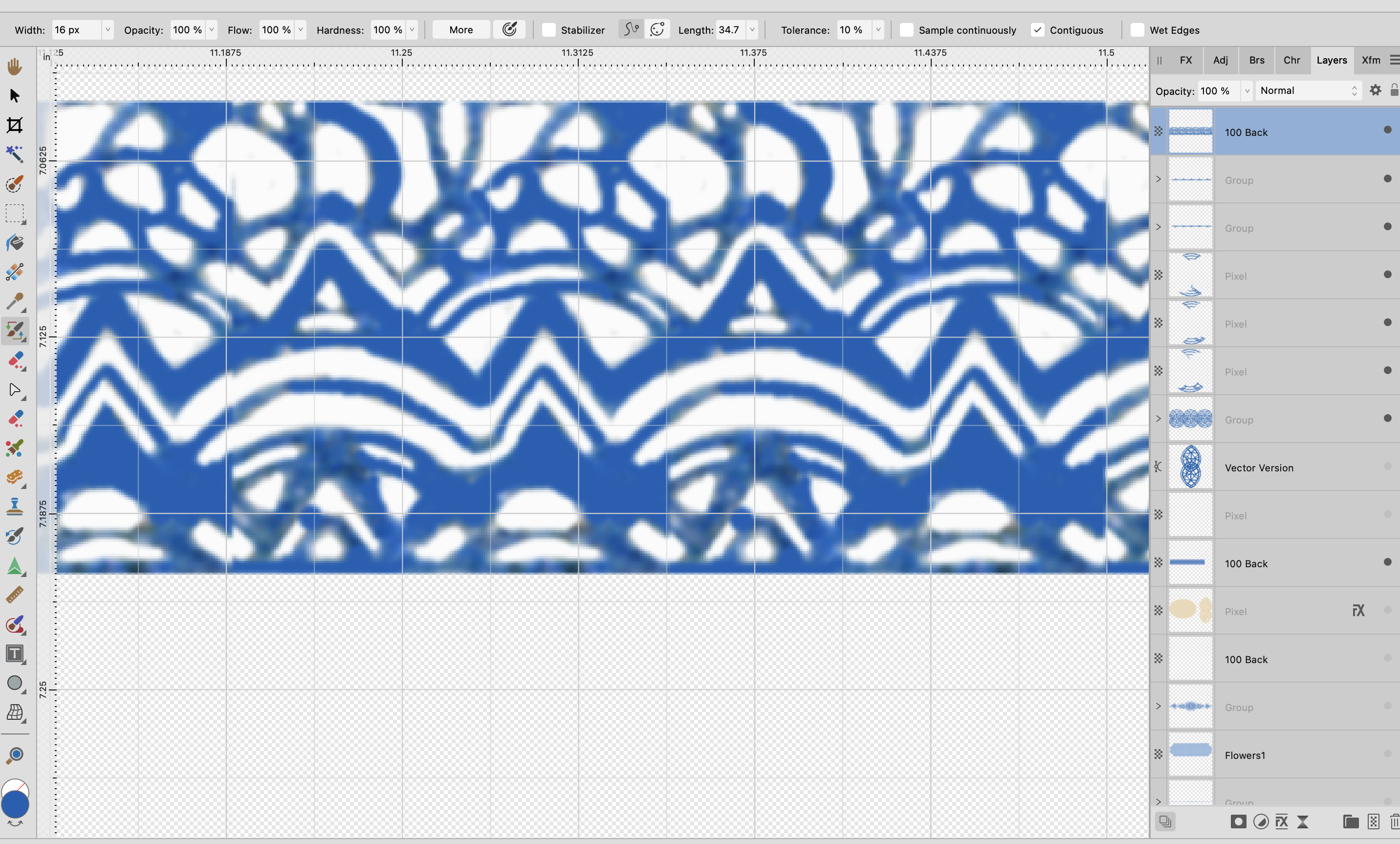Select the Hand (View) tool
The height and width of the screenshot is (844, 1400).
(15, 67)
